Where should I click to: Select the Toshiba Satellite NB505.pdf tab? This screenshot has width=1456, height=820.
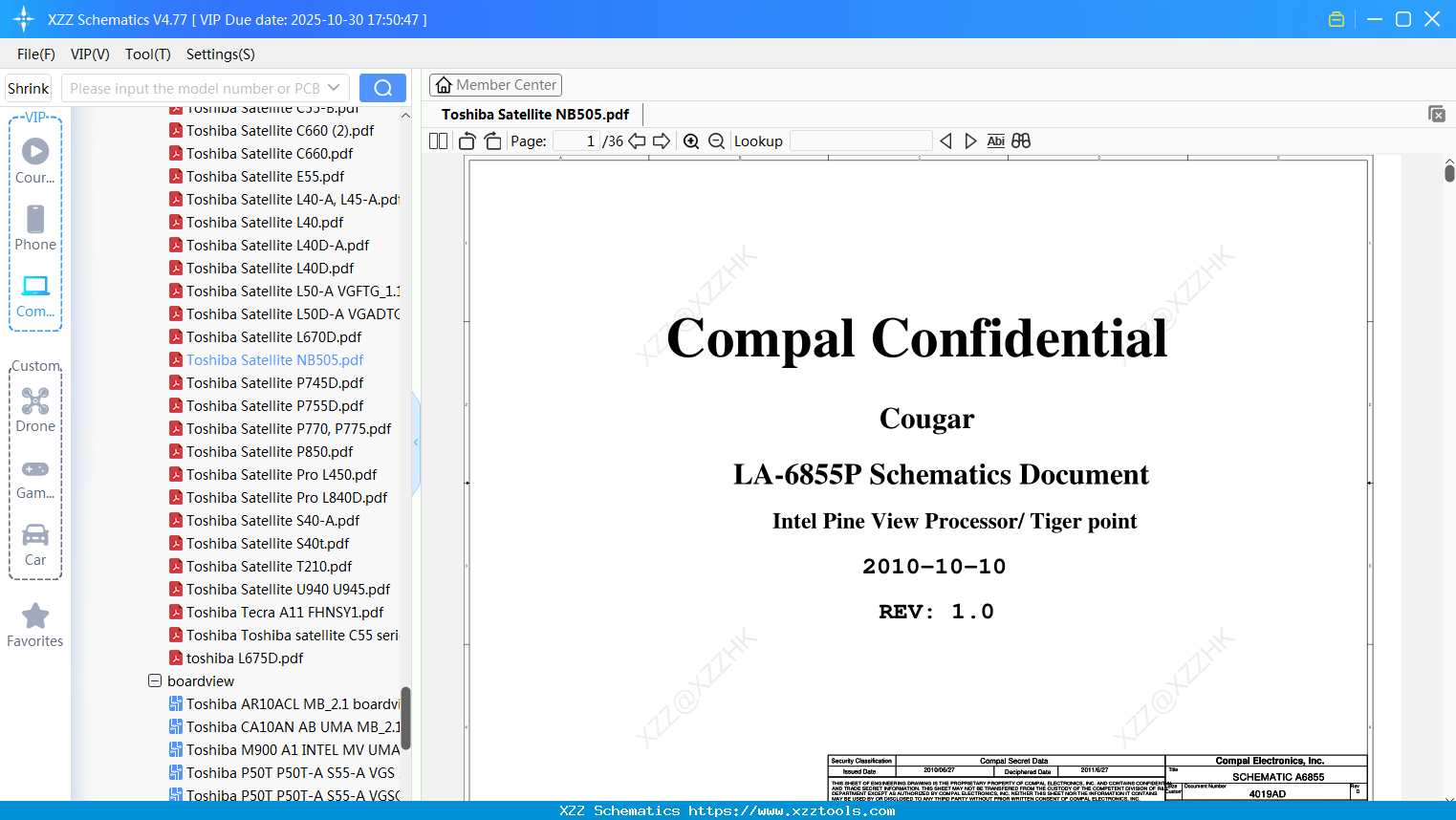[535, 115]
